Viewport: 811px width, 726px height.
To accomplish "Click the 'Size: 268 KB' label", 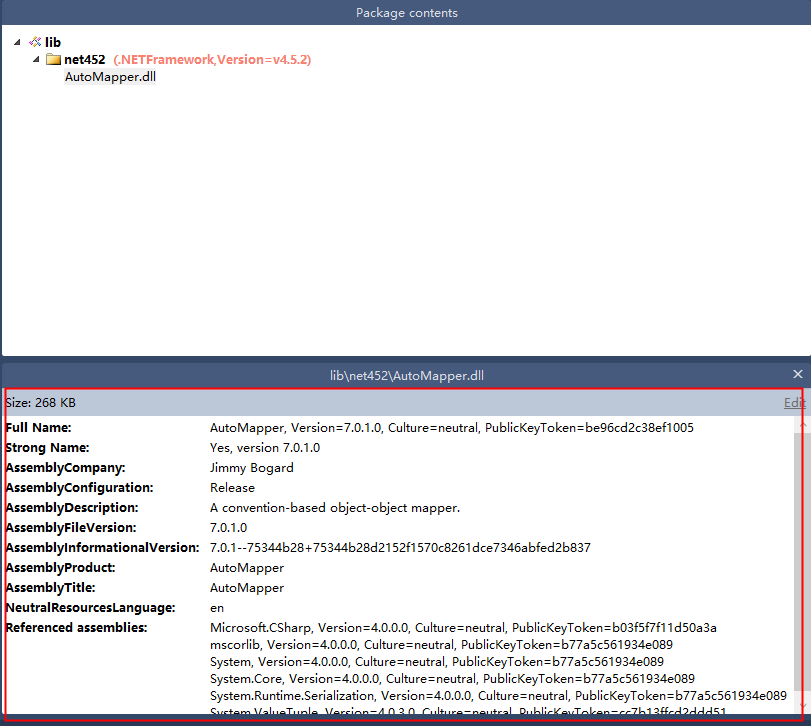I will (x=41, y=403).
